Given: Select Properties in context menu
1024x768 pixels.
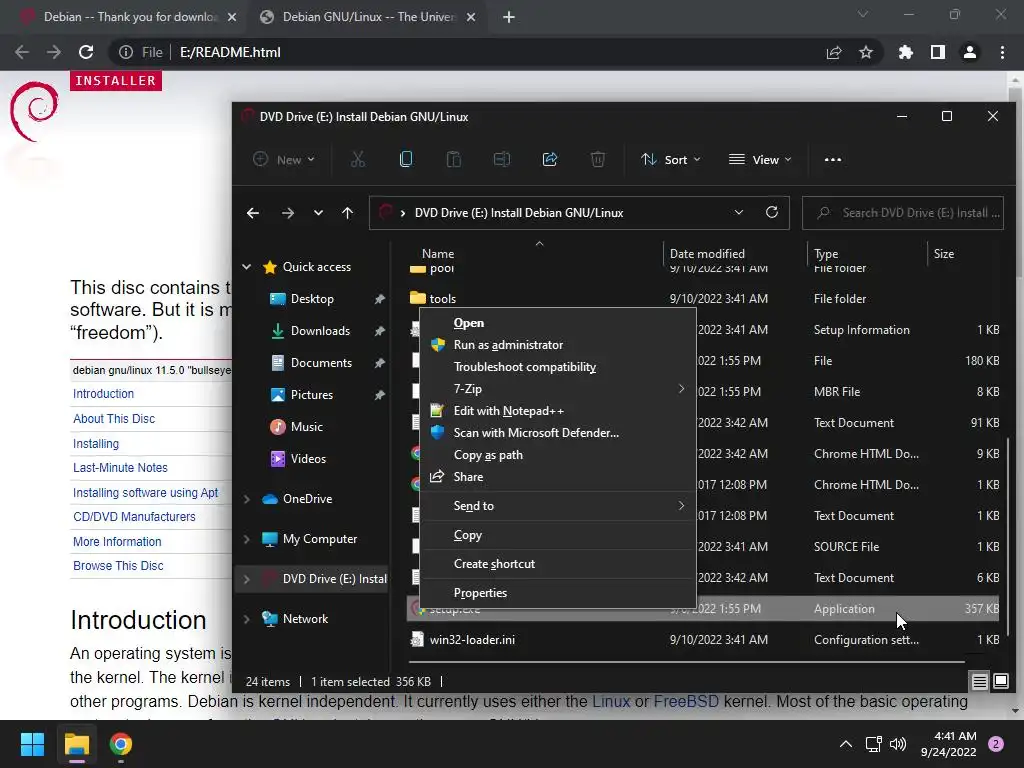Looking at the screenshot, I should tap(558, 593).
